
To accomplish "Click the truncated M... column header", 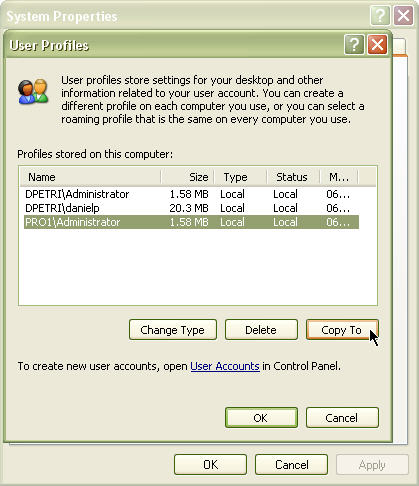I will point(339,177).
